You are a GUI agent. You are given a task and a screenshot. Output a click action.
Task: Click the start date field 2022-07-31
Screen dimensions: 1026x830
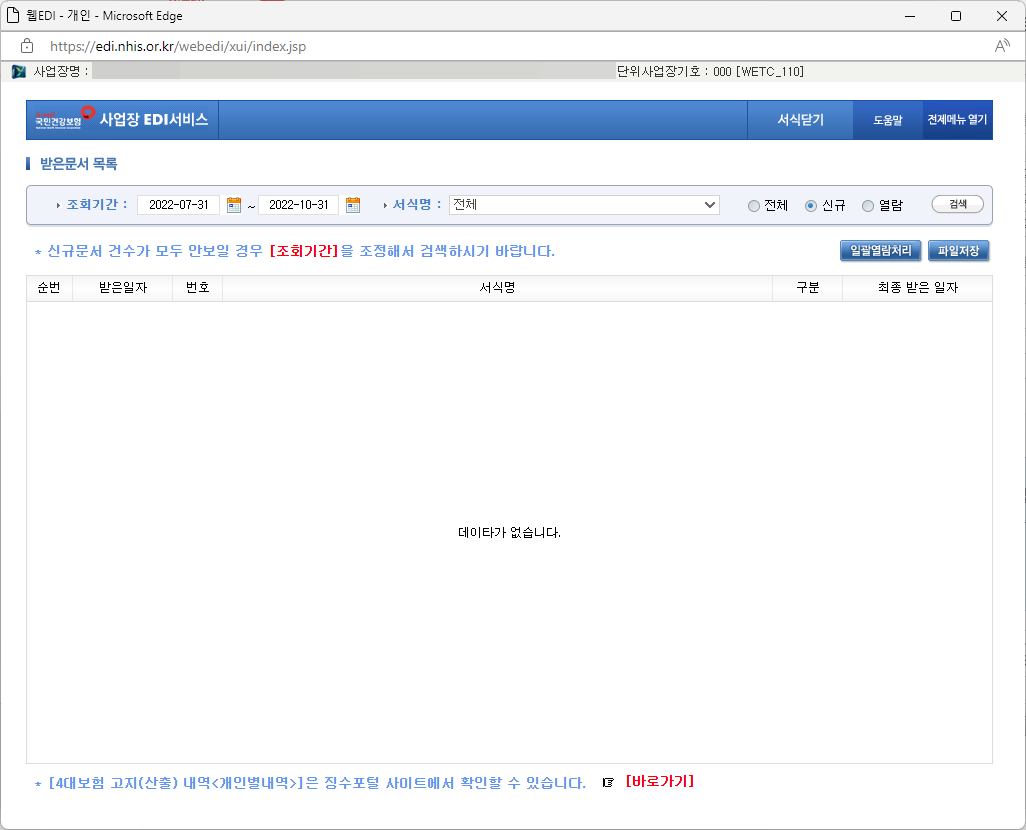click(x=179, y=205)
